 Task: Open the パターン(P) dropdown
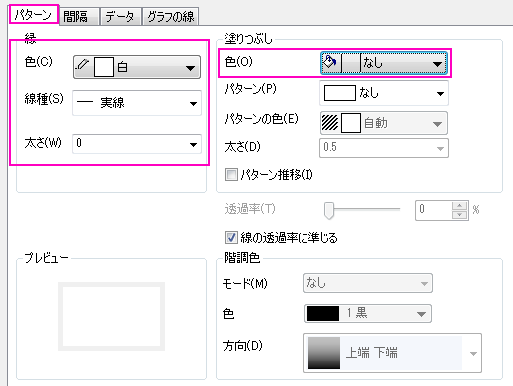[384, 93]
